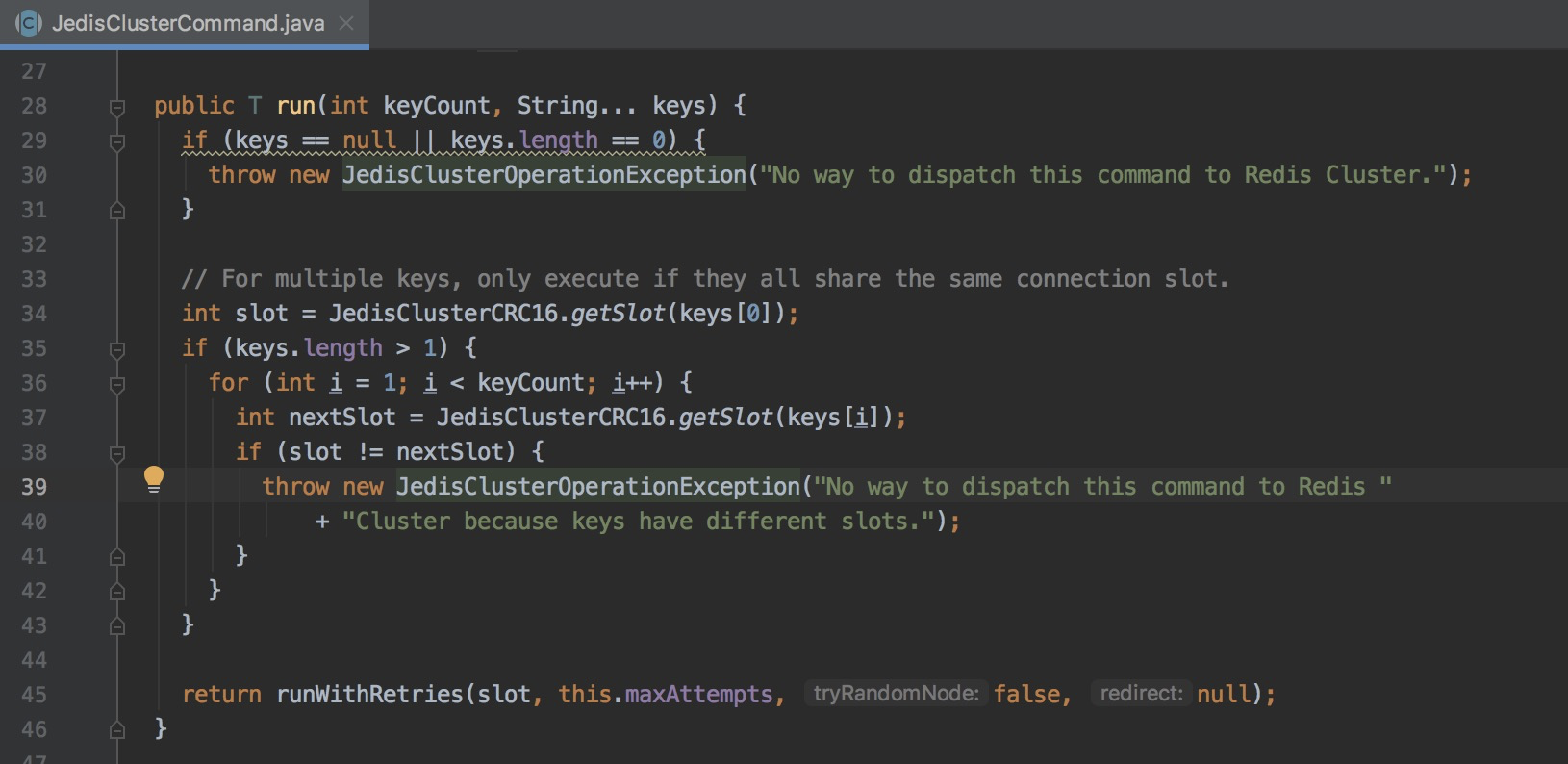Viewport: 1568px width, 764px height.
Task: Click the null argument on line 45
Action: click(1223, 694)
